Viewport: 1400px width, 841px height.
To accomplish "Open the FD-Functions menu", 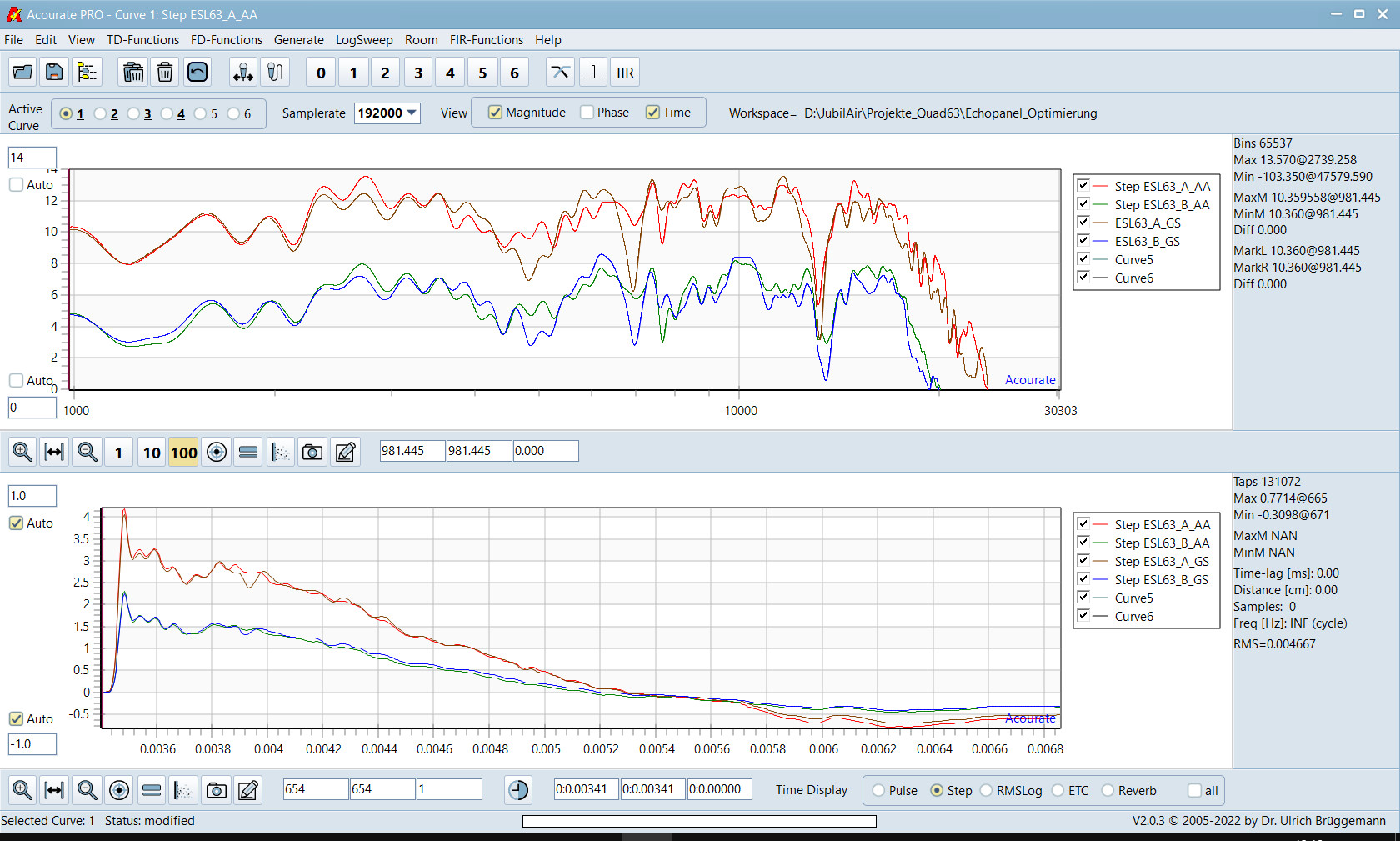I will pyautogui.click(x=226, y=40).
